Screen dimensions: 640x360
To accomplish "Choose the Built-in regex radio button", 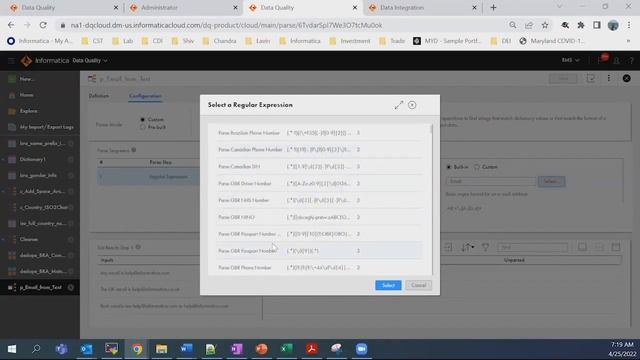I will click(x=449, y=167).
